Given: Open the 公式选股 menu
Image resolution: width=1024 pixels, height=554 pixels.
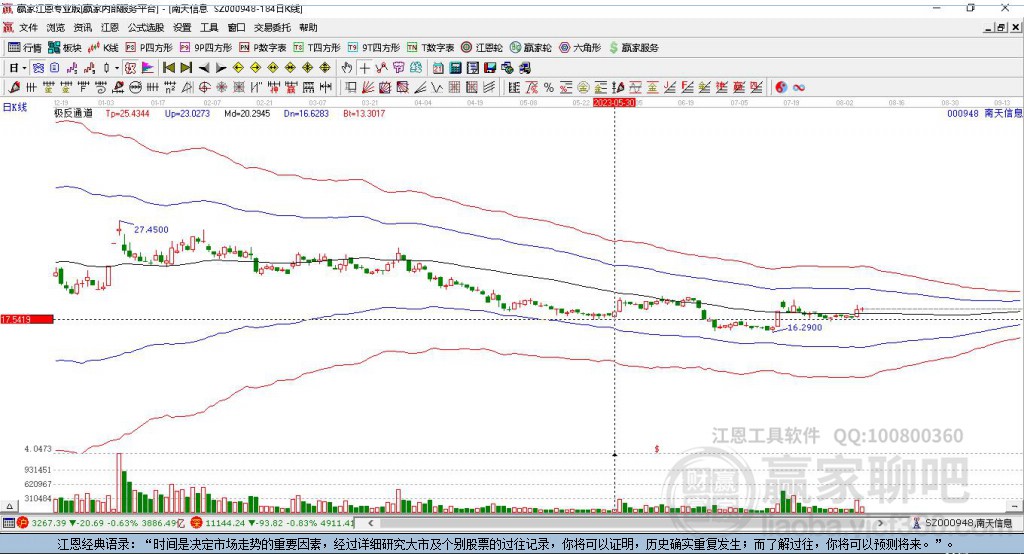Looking at the screenshot, I should coord(146,27).
